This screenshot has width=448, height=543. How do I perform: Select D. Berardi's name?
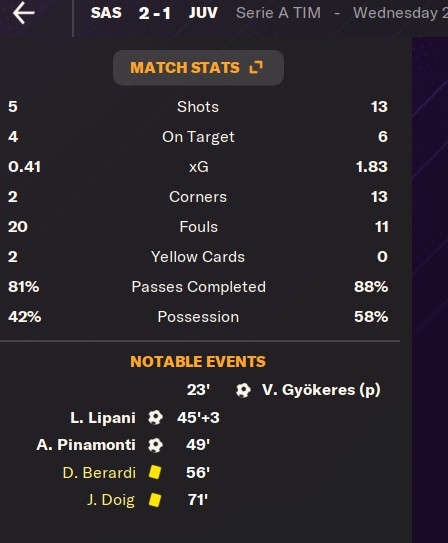(x=99, y=473)
